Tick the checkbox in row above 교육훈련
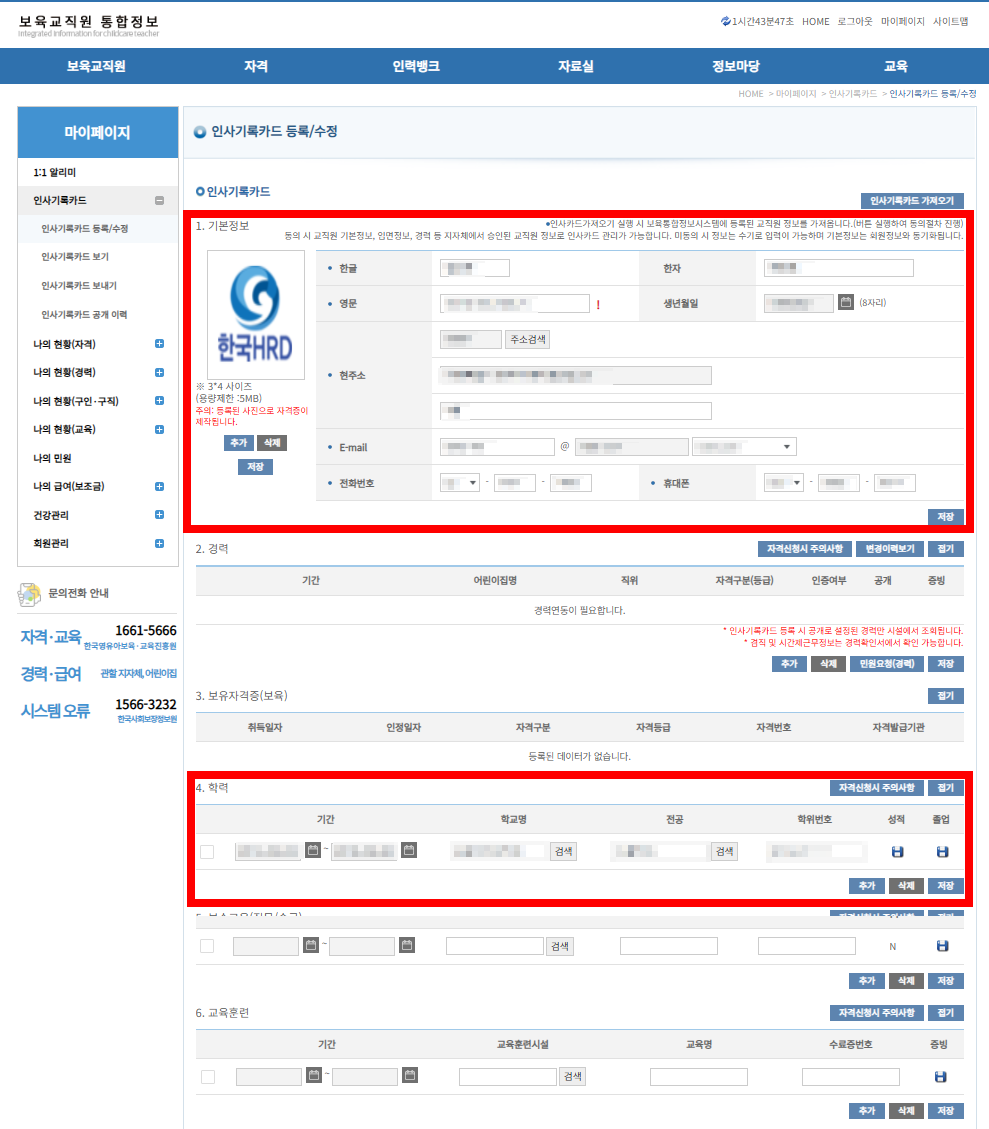The height and width of the screenshot is (1129, 989). click(x=207, y=946)
